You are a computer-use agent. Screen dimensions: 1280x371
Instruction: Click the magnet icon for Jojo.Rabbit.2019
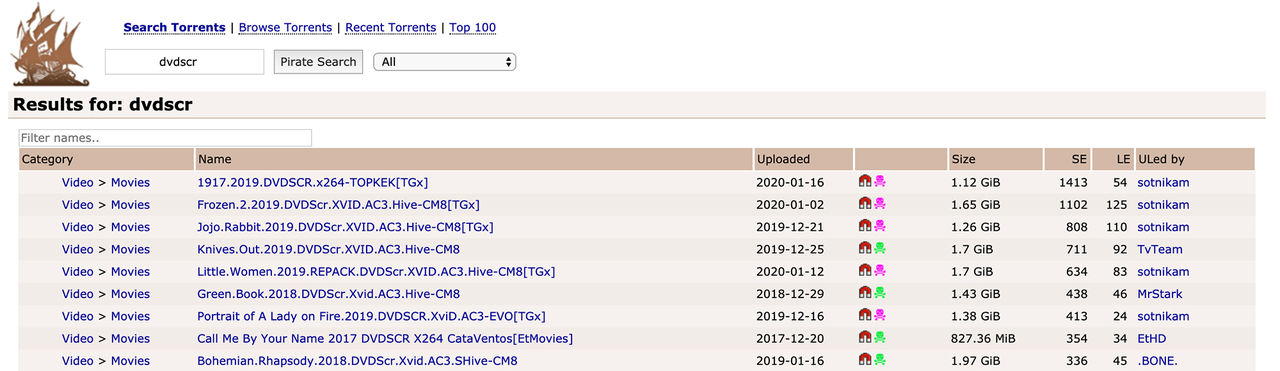coord(865,226)
